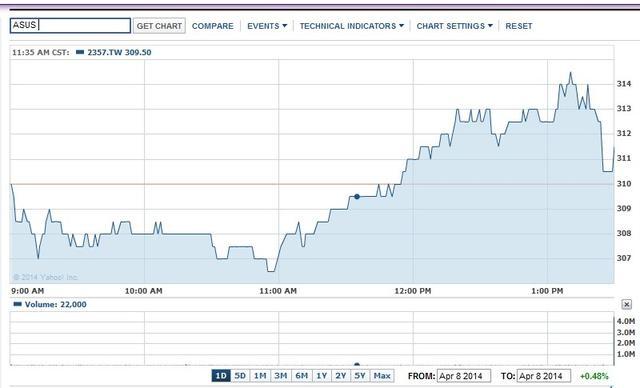Expand the TECHNICAL INDICATORS dropdown
Screen dimensions: 640x388
pos(351,26)
